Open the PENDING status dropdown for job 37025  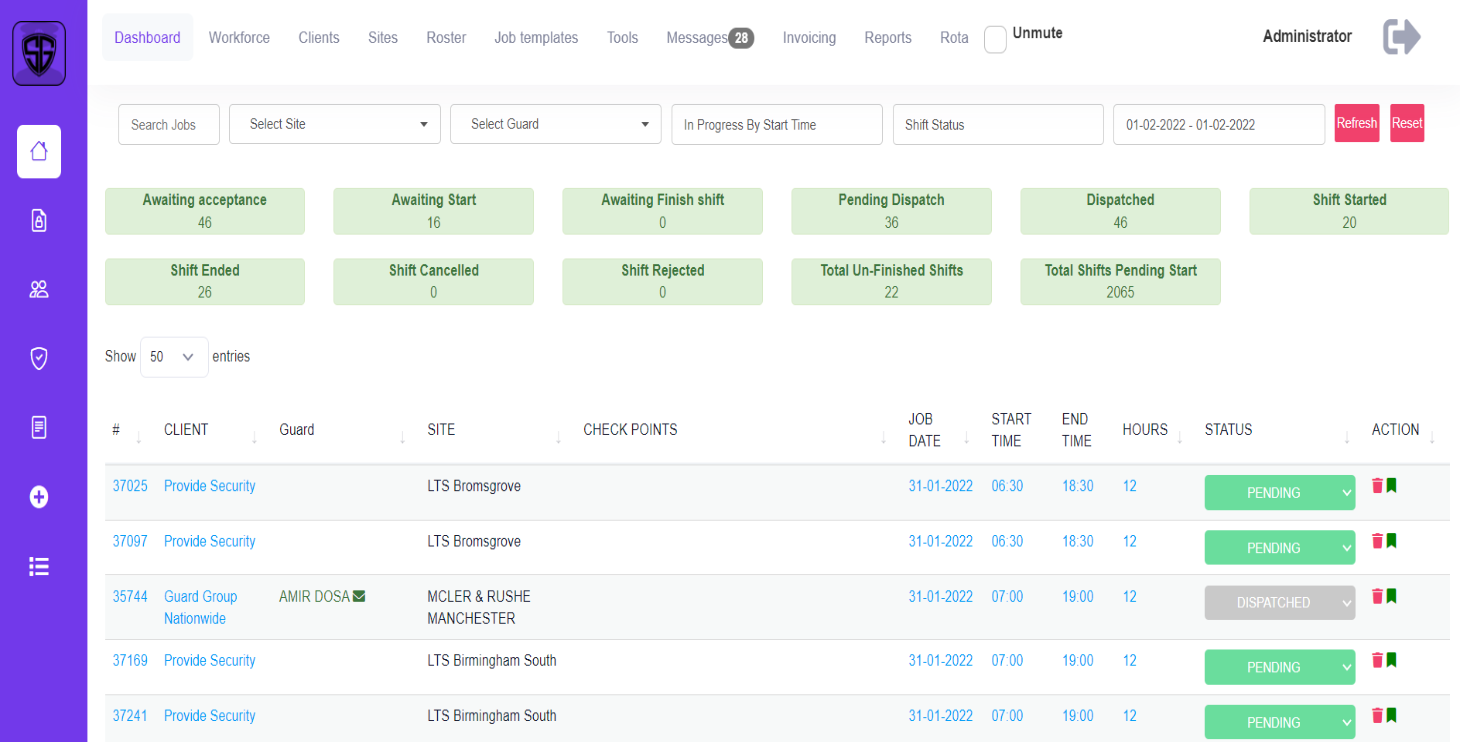(1280, 493)
